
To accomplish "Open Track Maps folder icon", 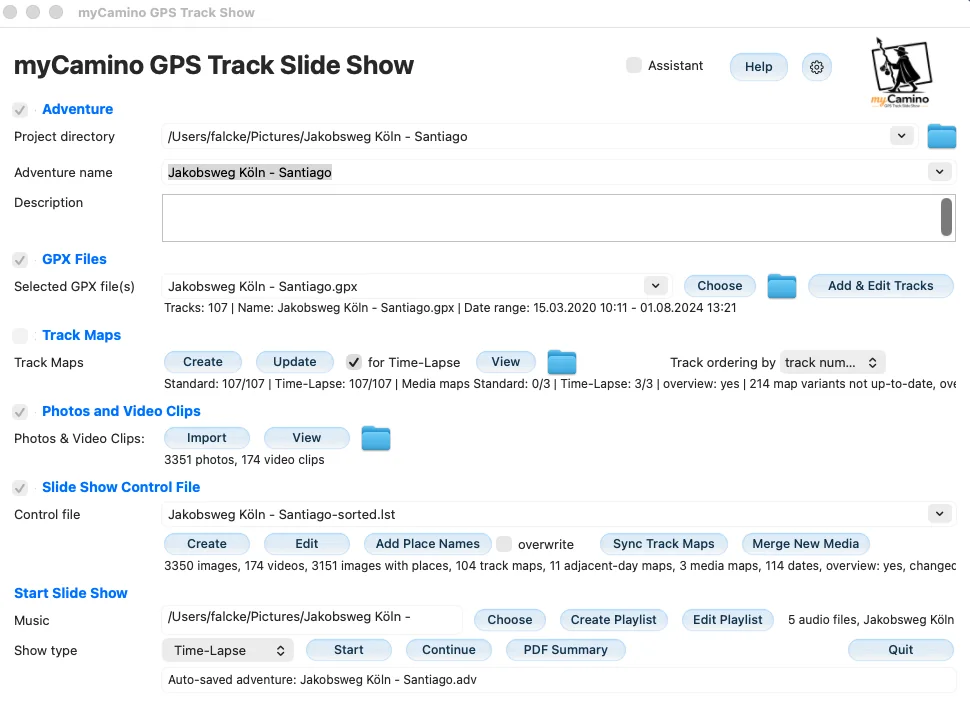I will point(562,362).
